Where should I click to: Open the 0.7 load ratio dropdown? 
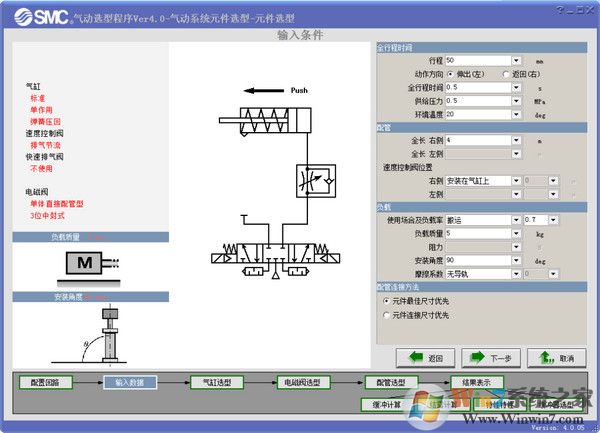point(553,220)
